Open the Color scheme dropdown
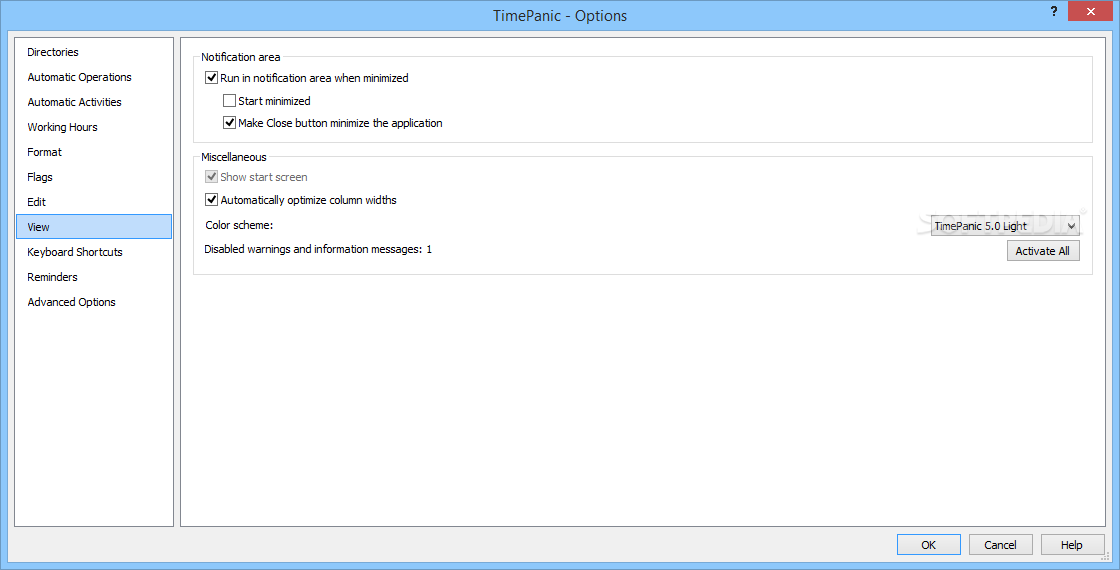 tap(1005, 226)
